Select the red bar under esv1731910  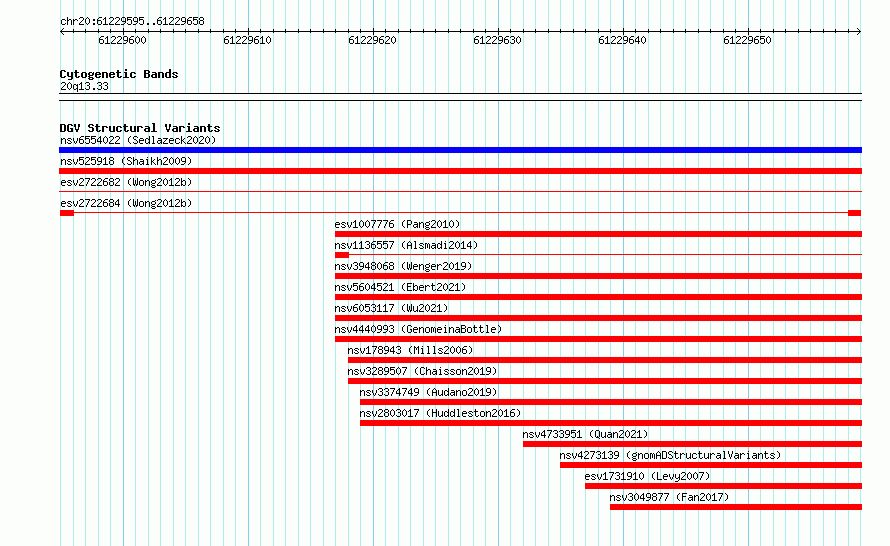(724, 486)
